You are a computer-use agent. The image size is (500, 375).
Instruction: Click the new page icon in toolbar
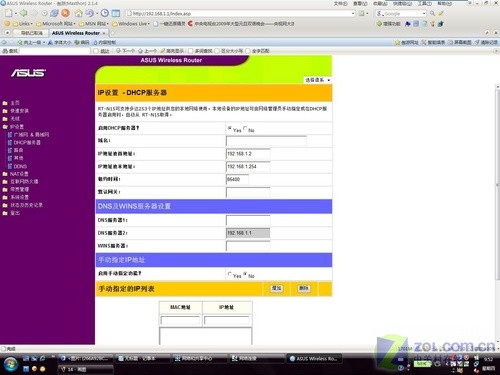click(x=8, y=13)
